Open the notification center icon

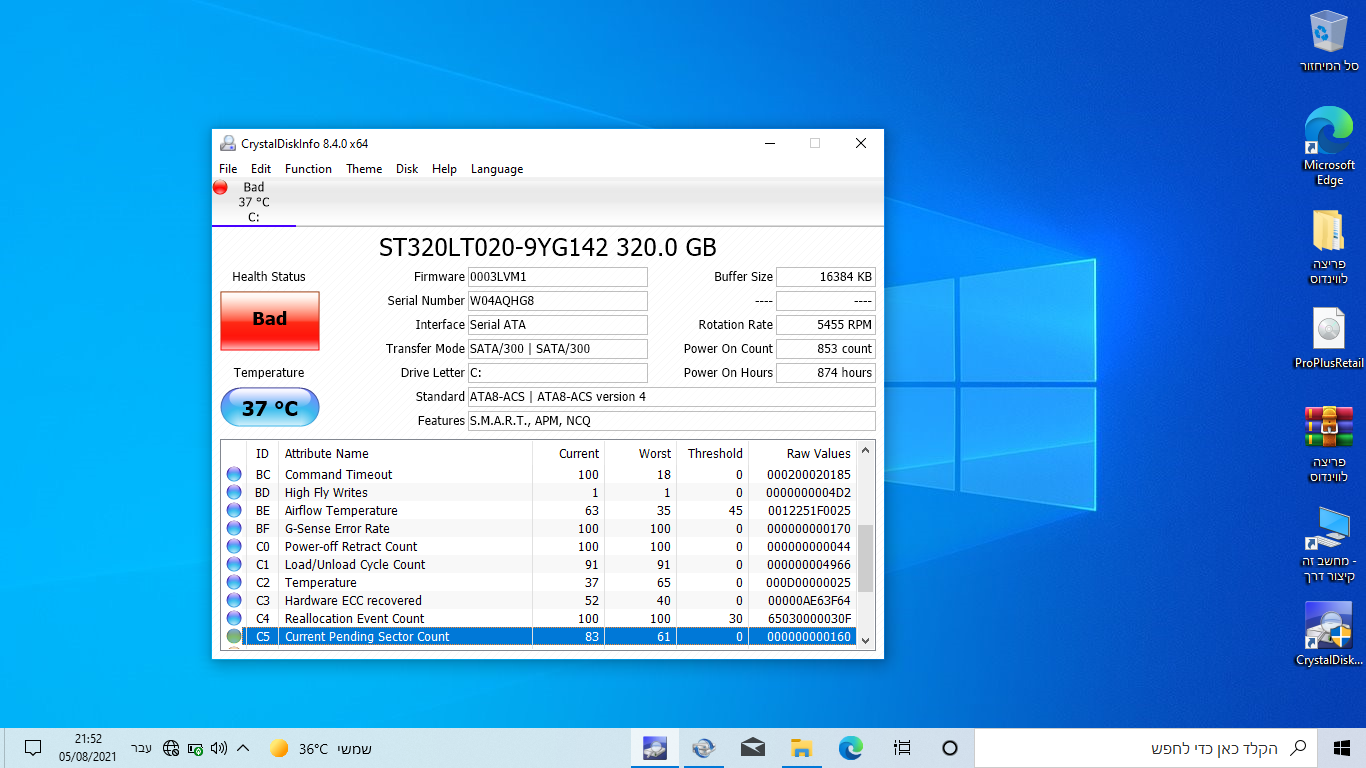pyautogui.click(x=33, y=748)
